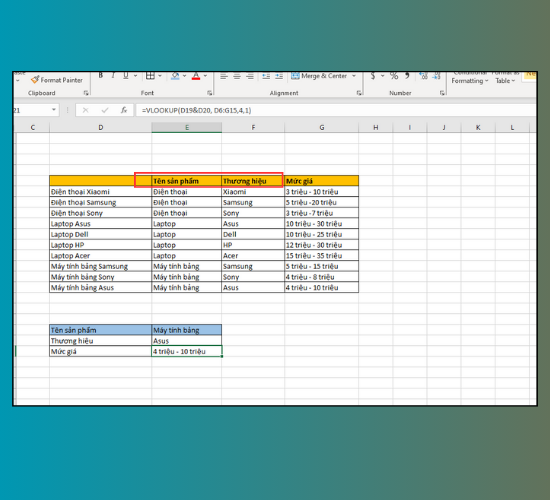Select the 'Xiaomi' brand cell
The width and height of the screenshot is (550, 500).
tap(253, 192)
